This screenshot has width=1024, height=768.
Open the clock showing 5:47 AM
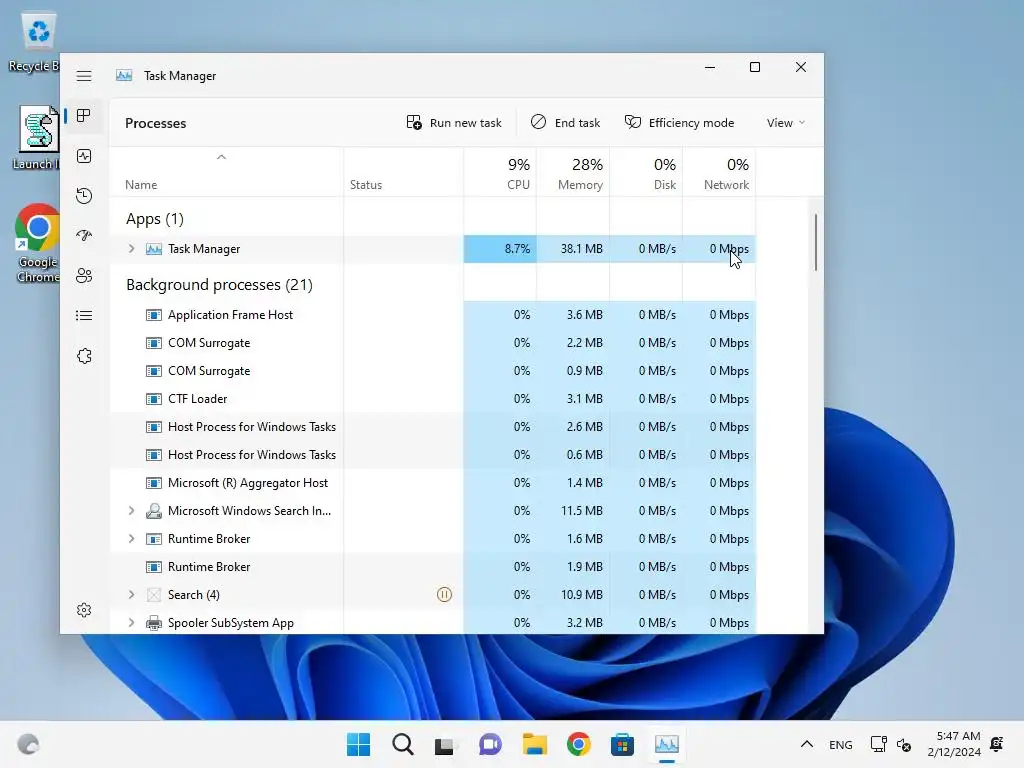click(954, 744)
